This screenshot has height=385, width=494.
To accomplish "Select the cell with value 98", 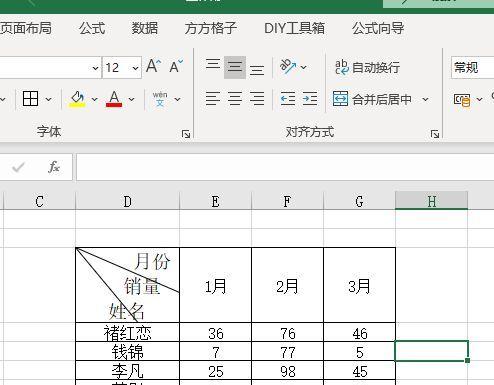I will 287,370.
